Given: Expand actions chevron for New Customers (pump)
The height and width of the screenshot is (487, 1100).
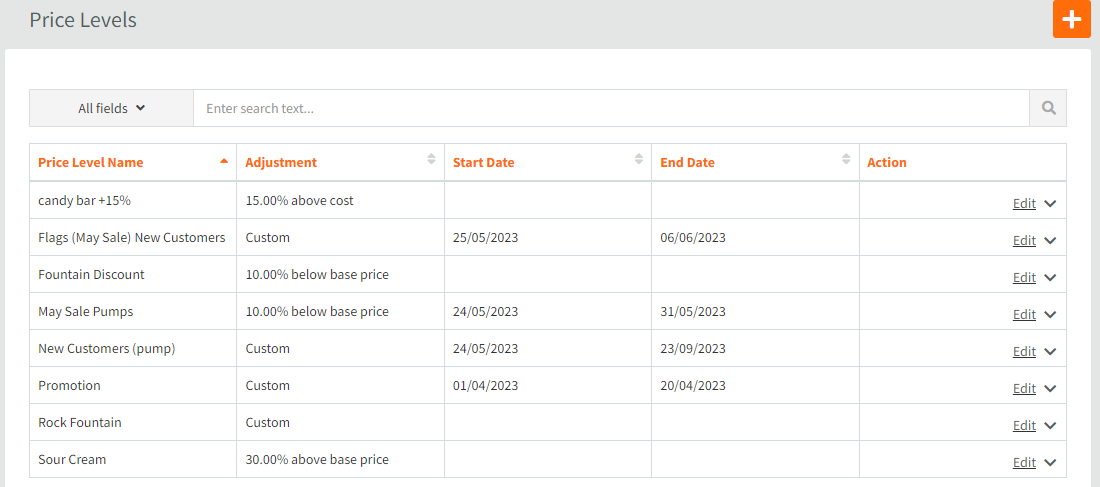Looking at the screenshot, I should pyautogui.click(x=1049, y=352).
